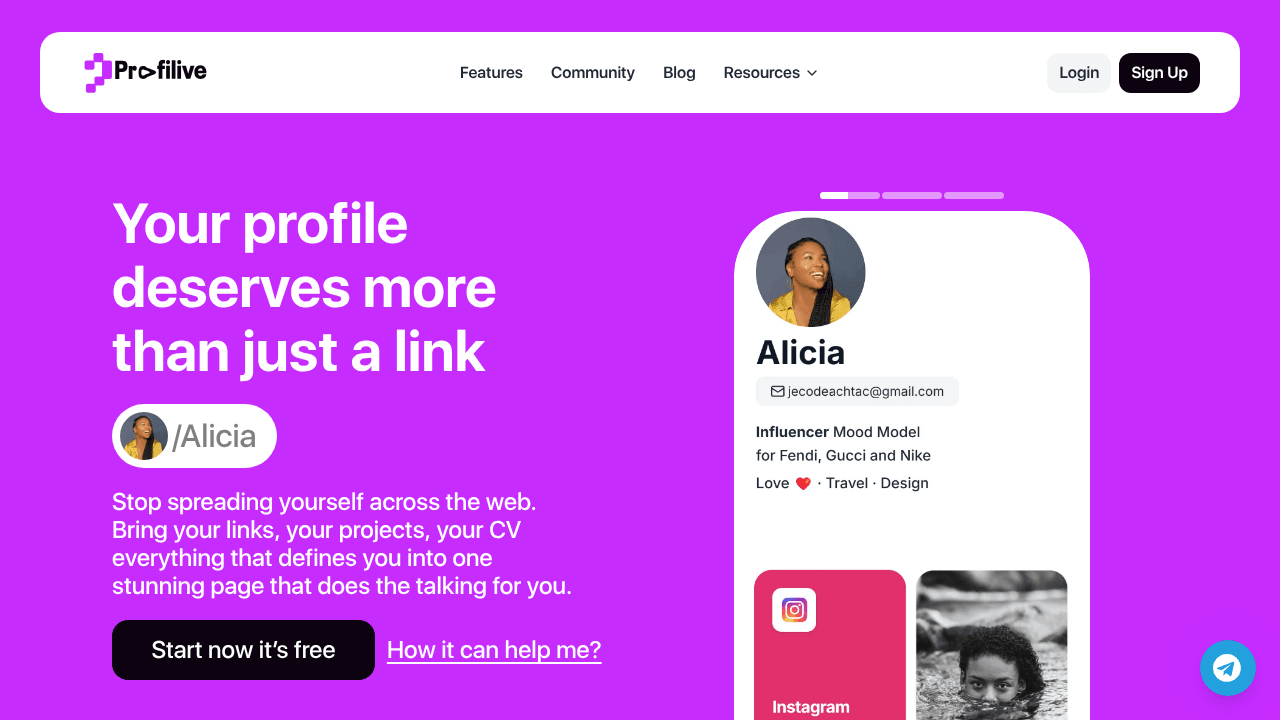Click Alicia's large circular profile photo

tap(811, 272)
